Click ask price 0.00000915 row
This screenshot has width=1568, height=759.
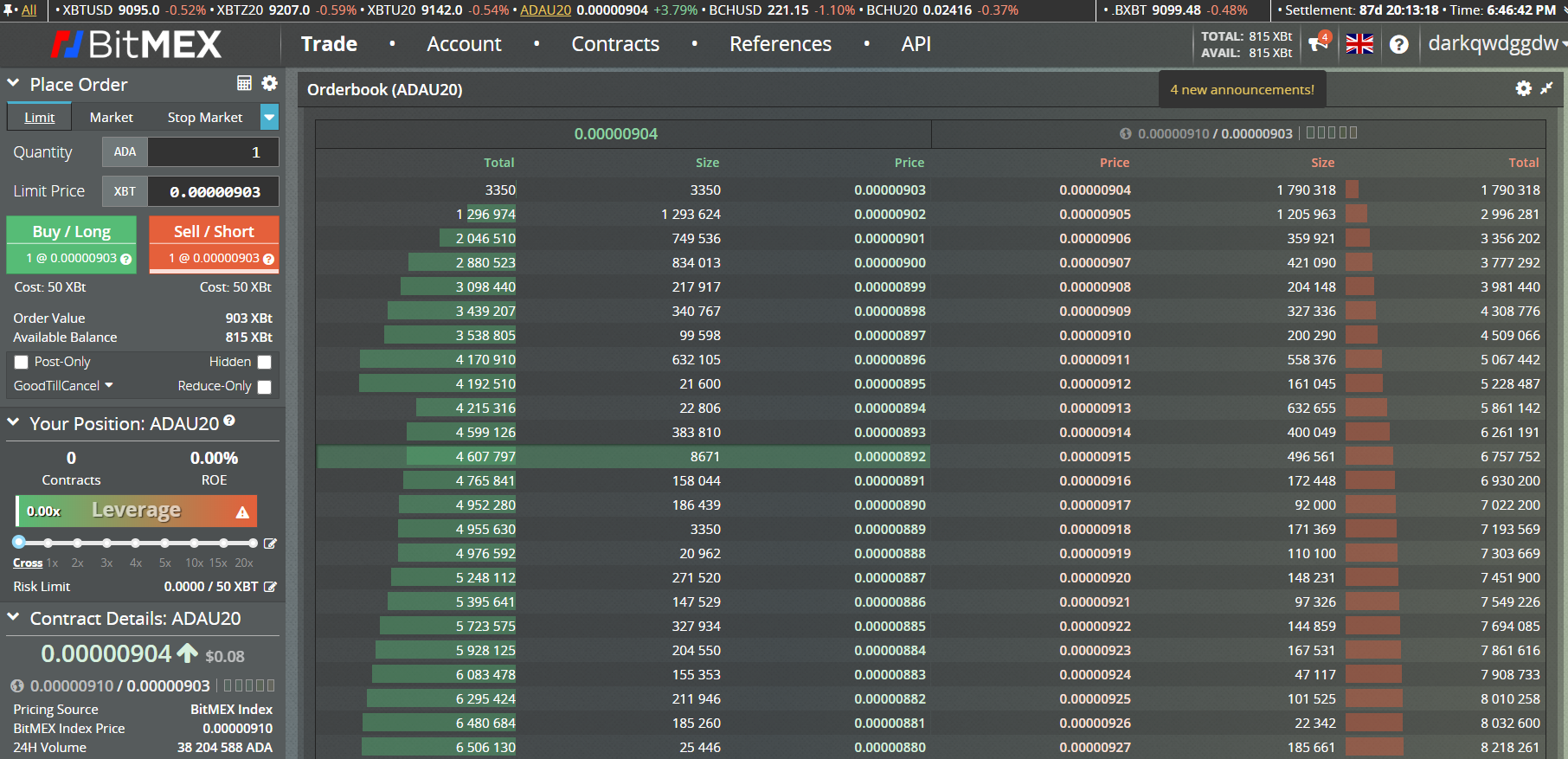(1238, 456)
